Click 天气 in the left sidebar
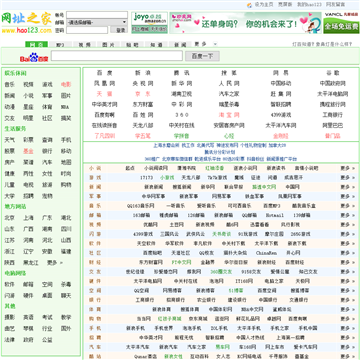This screenshot has width=360, height=360. [x=10, y=140]
